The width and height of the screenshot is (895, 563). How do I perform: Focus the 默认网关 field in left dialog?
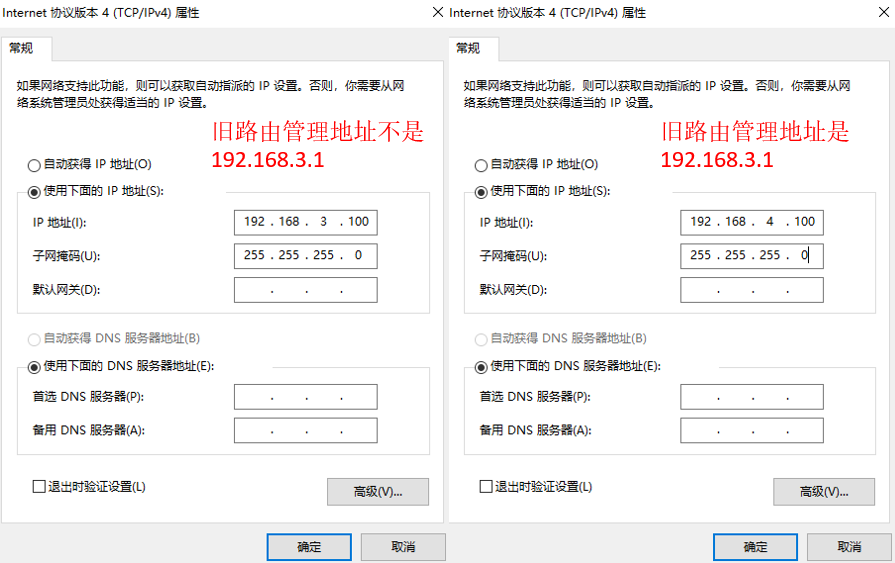(305, 290)
